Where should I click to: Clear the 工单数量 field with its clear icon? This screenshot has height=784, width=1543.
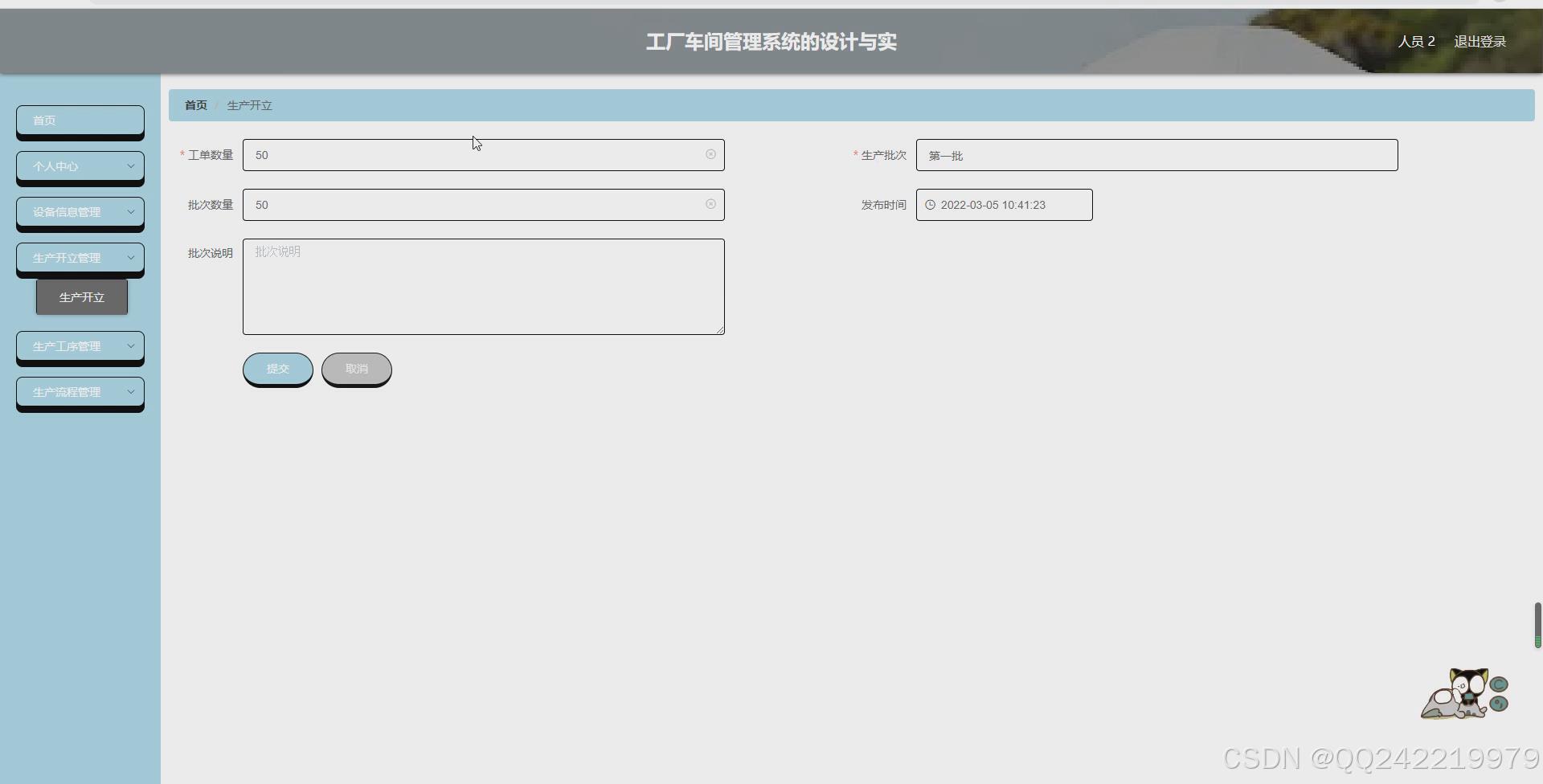point(710,154)
